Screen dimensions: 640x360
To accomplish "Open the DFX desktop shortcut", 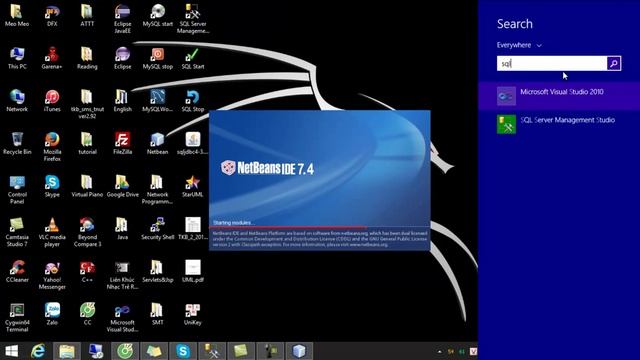I will point(52,15).
